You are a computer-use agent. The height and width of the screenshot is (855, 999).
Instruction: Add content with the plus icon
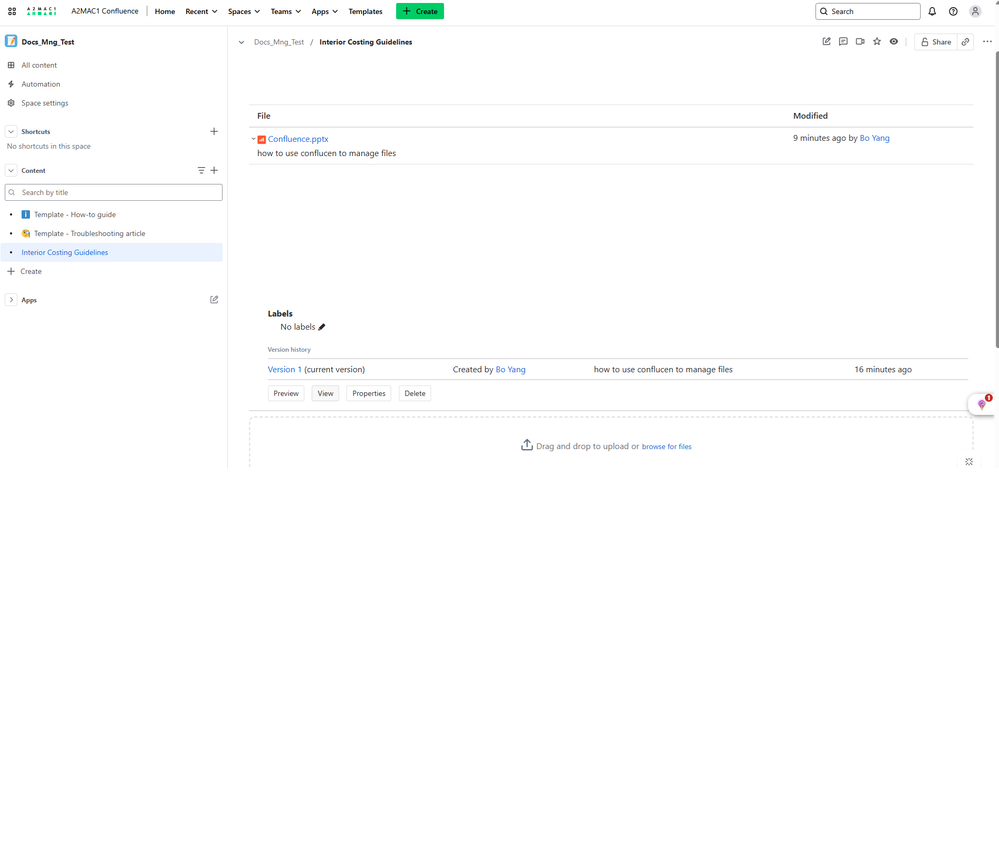point(214,170)
